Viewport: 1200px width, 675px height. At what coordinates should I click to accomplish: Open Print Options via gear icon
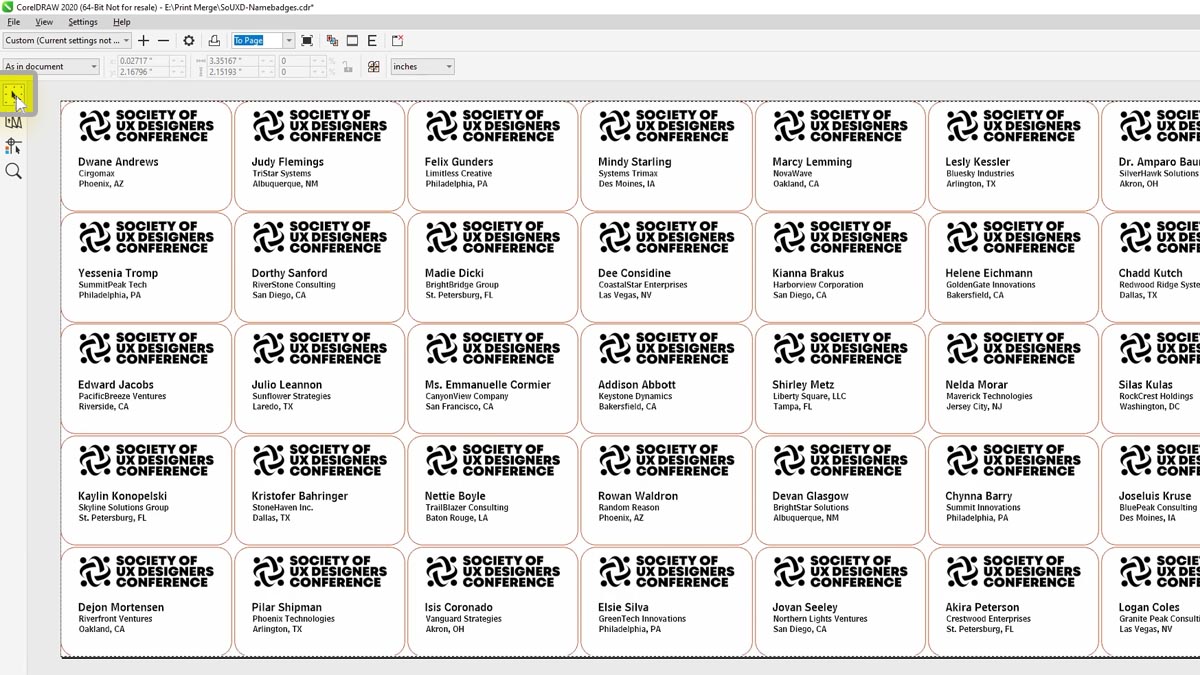click(189, 41)
